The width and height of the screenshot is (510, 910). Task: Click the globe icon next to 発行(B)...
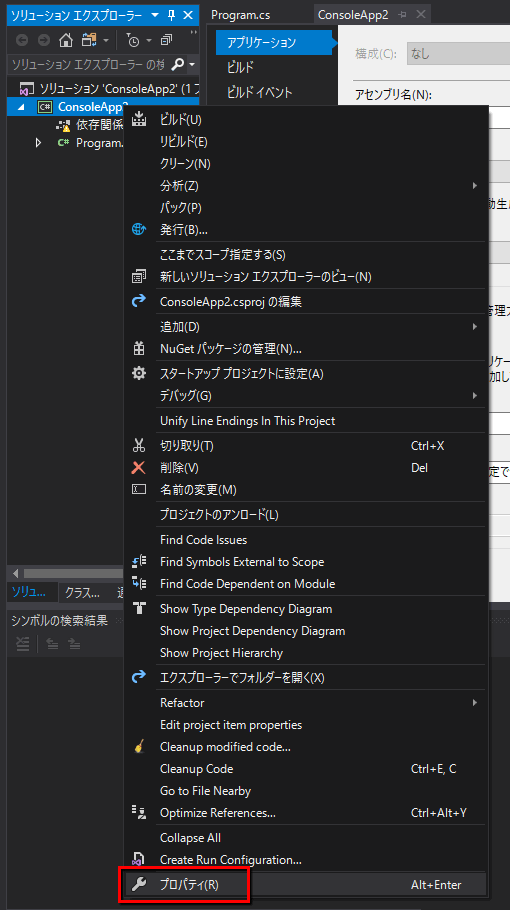pyautogui.click(x=139, y=229)
